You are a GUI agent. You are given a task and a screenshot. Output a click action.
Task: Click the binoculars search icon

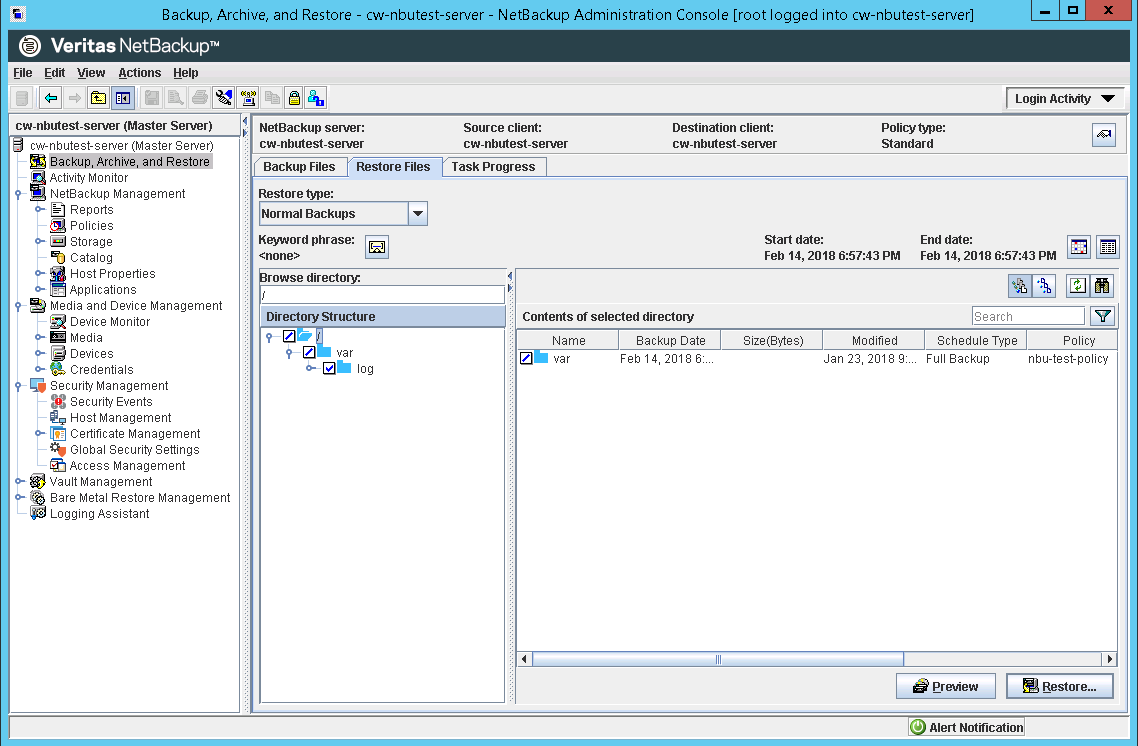(1103, 286)
